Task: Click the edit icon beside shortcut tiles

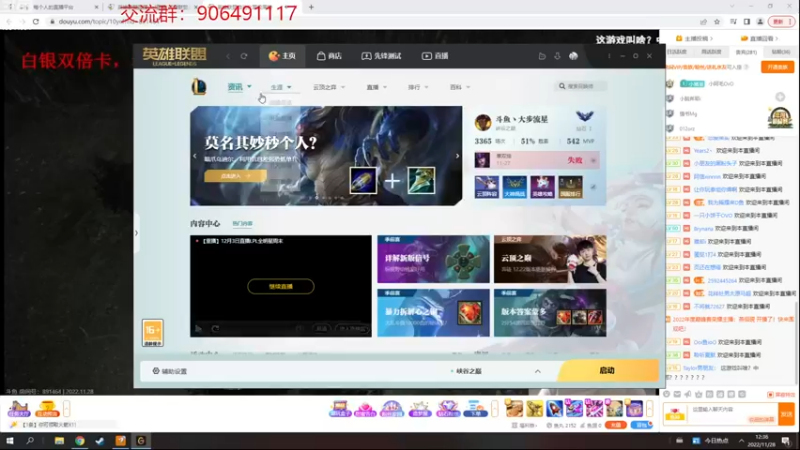Action: [x=593, y=187]
